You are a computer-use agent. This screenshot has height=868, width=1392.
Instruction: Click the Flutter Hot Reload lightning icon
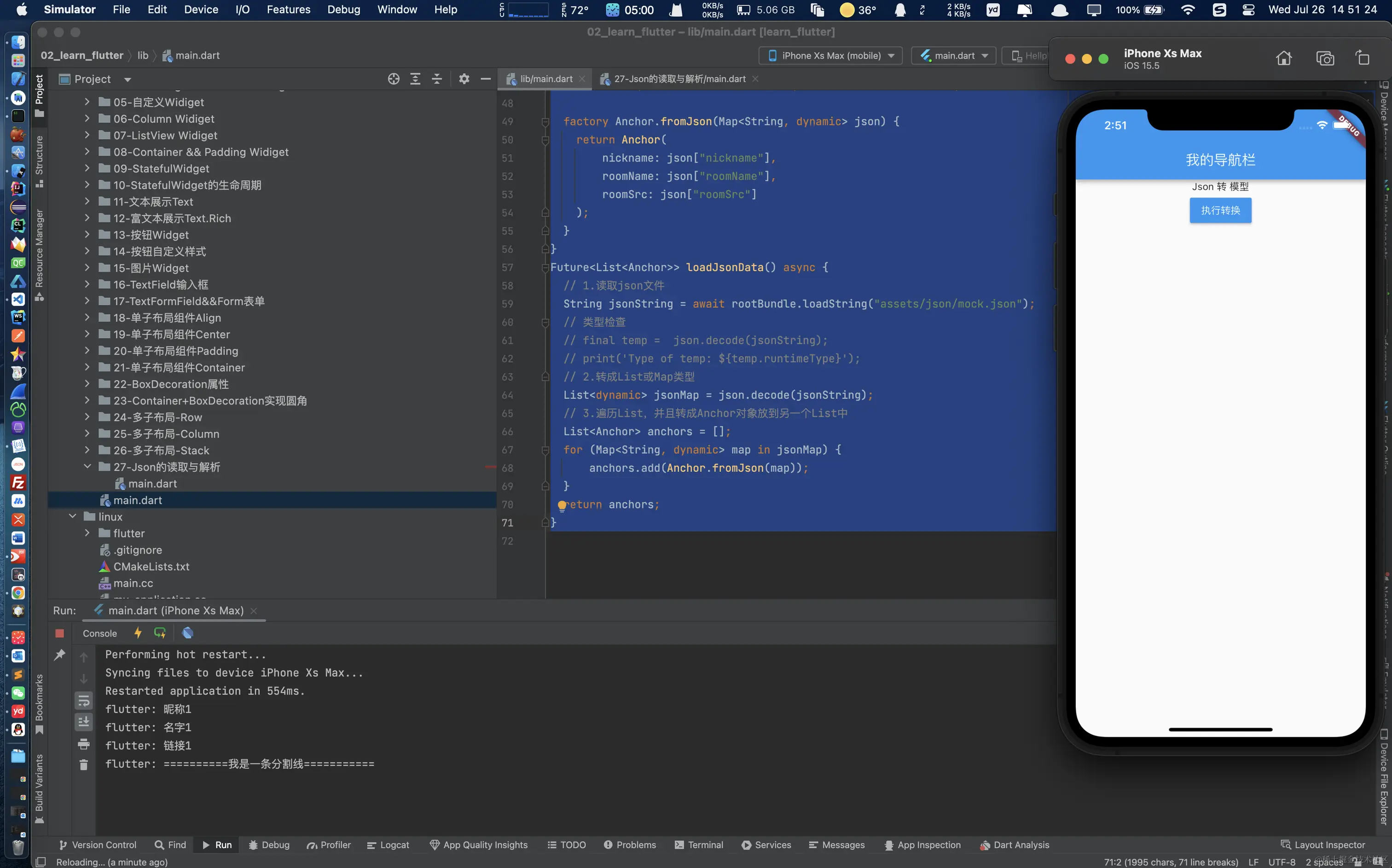click(x=138, y=633)
